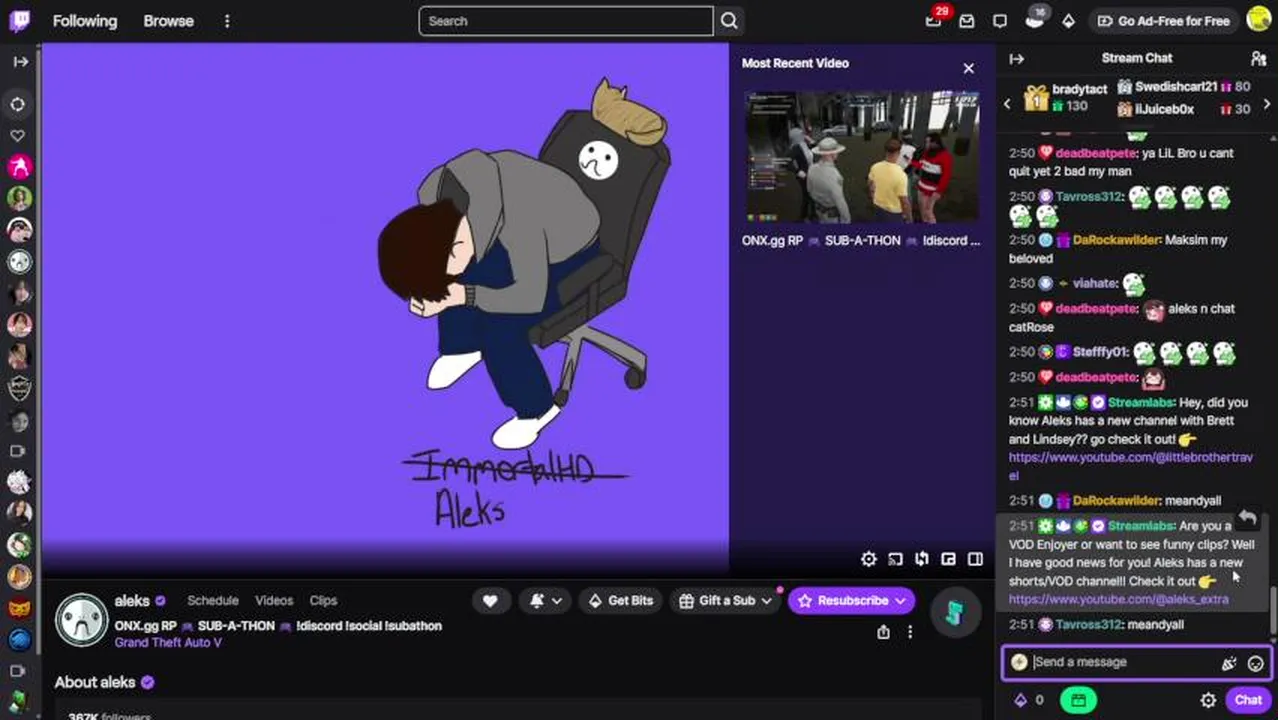Close the Most Recent Video panel
Viewport: 1278px width, 720px height.
click(x=968, y=68)
